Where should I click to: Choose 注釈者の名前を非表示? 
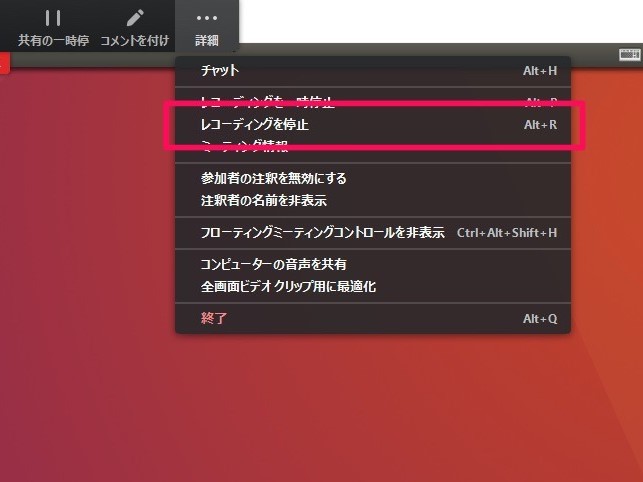[x=373, y=201]
